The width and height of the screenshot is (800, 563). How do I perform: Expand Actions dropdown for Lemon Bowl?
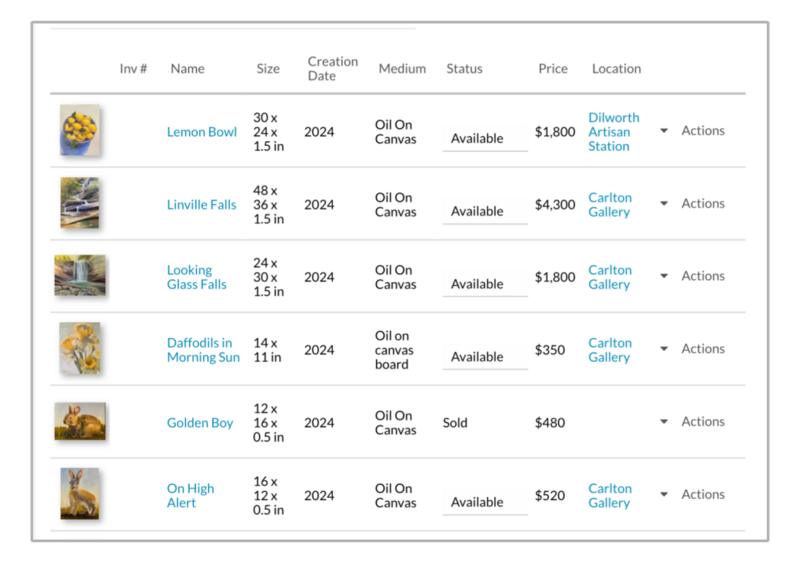pos(692,131)
